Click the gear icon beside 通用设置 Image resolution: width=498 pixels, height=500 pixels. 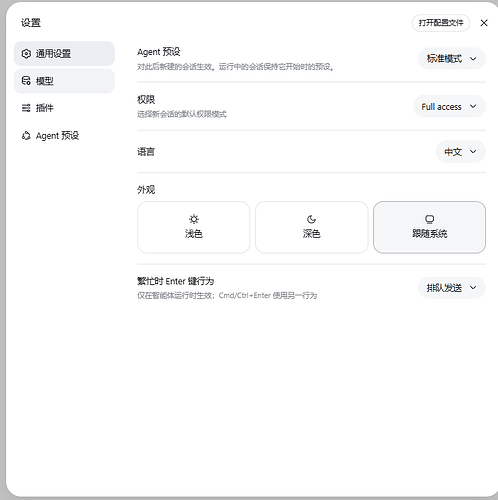pos(26,54)
